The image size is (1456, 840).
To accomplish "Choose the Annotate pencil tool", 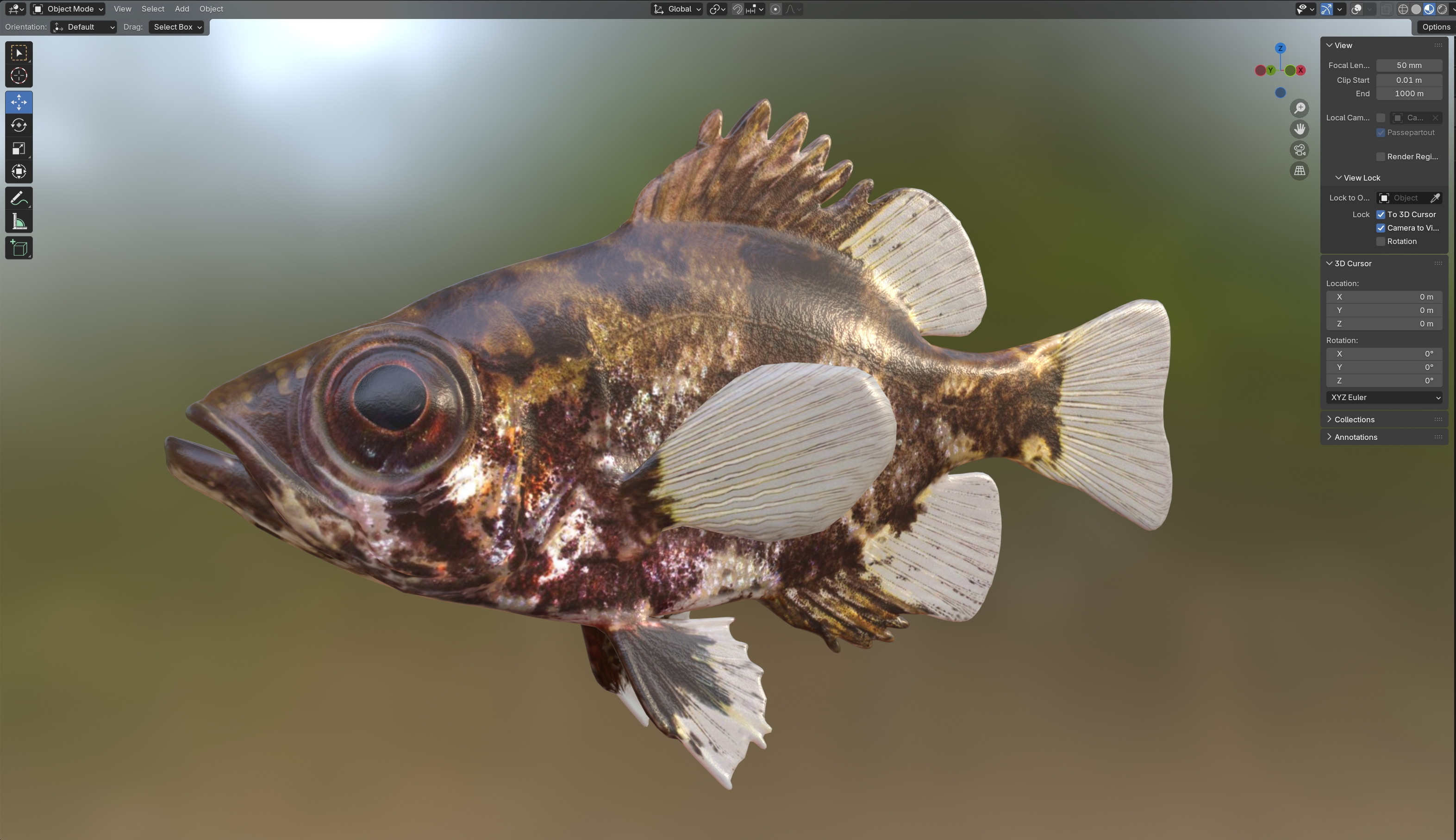I will pyautogui.click(x=19, y=199).
